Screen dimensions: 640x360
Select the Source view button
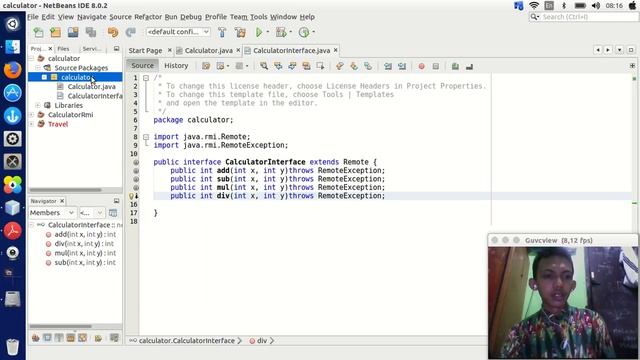pyautogui.click(x=142, y=66)
